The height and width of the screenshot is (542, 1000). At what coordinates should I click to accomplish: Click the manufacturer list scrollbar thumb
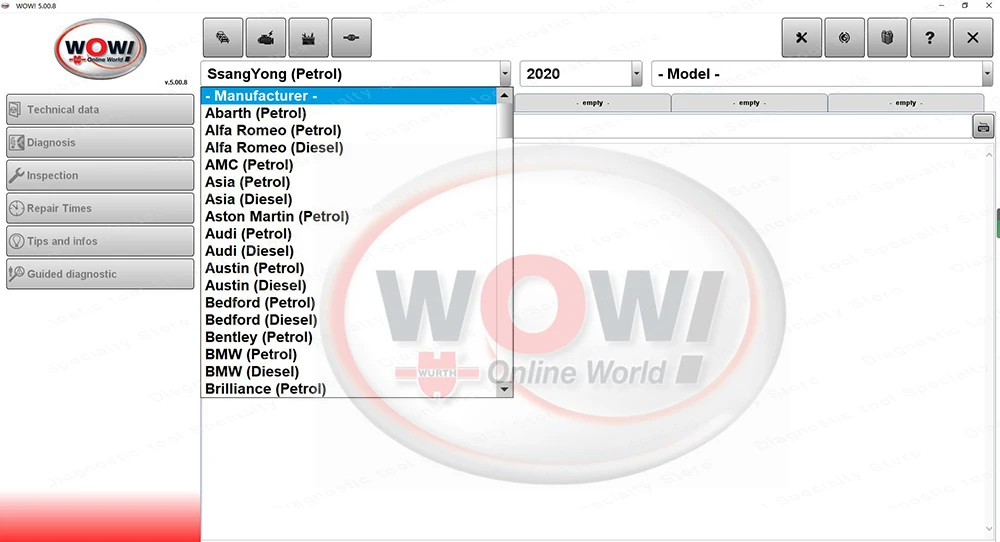pos(504,121)
